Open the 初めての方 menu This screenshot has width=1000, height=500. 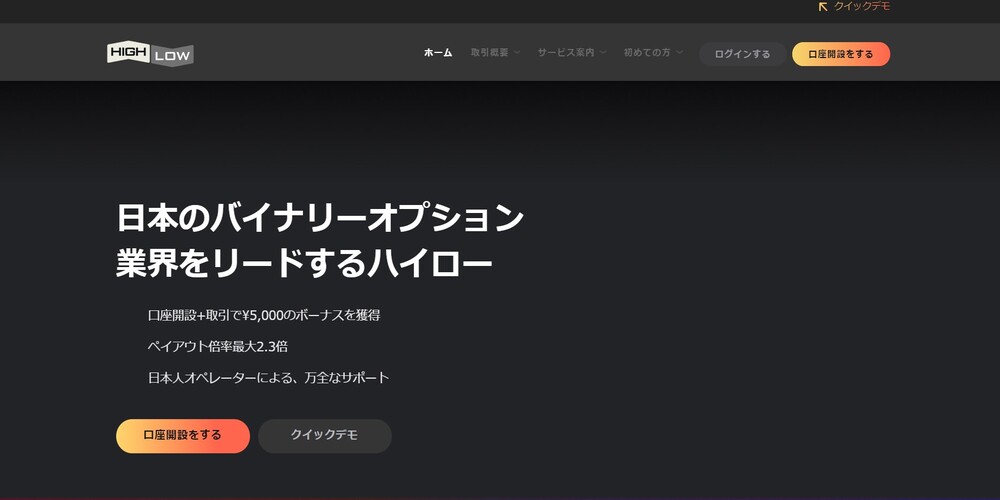tap(647, 53)
